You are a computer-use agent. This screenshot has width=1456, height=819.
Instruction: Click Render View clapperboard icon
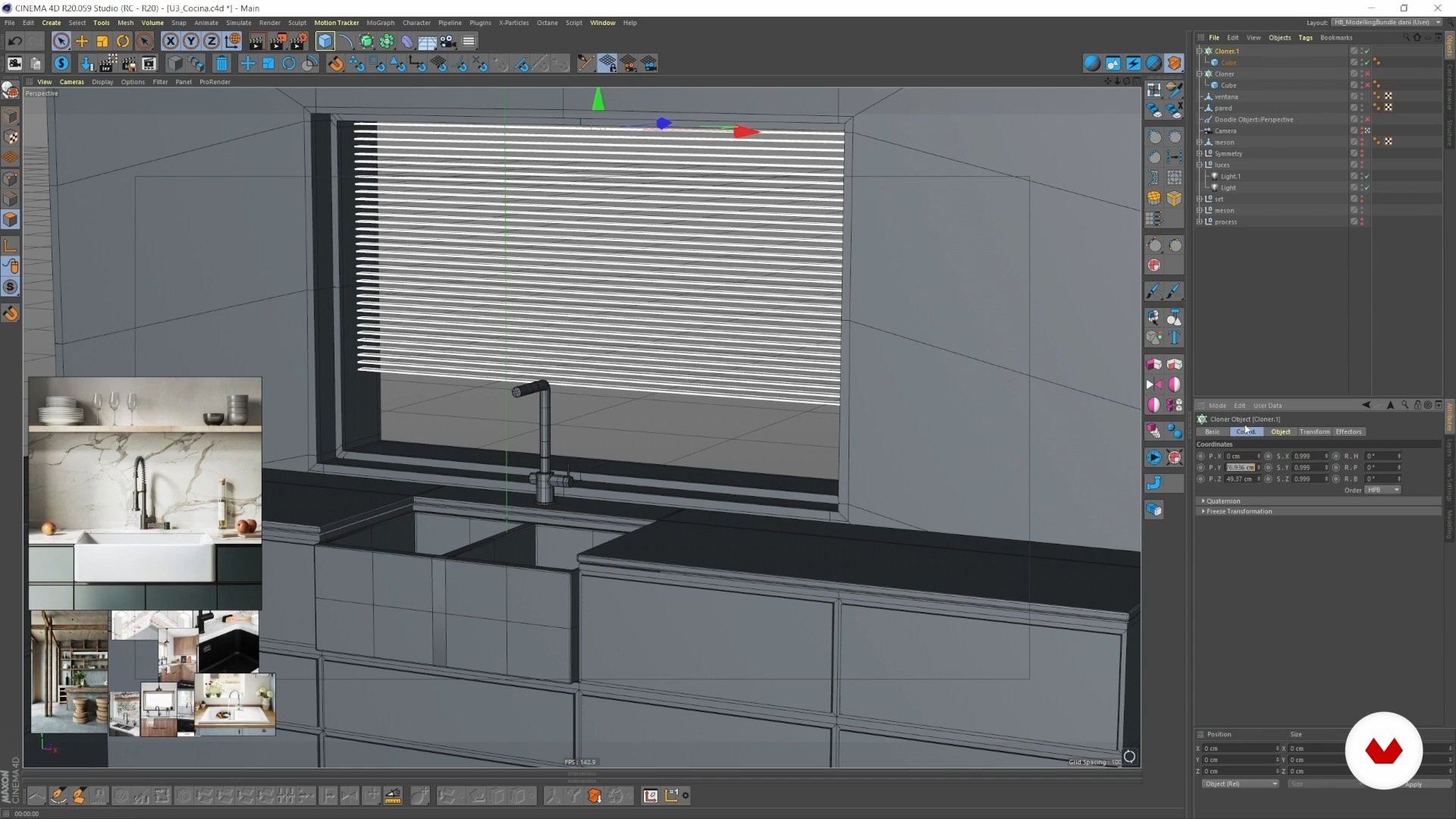click(257, 41)
